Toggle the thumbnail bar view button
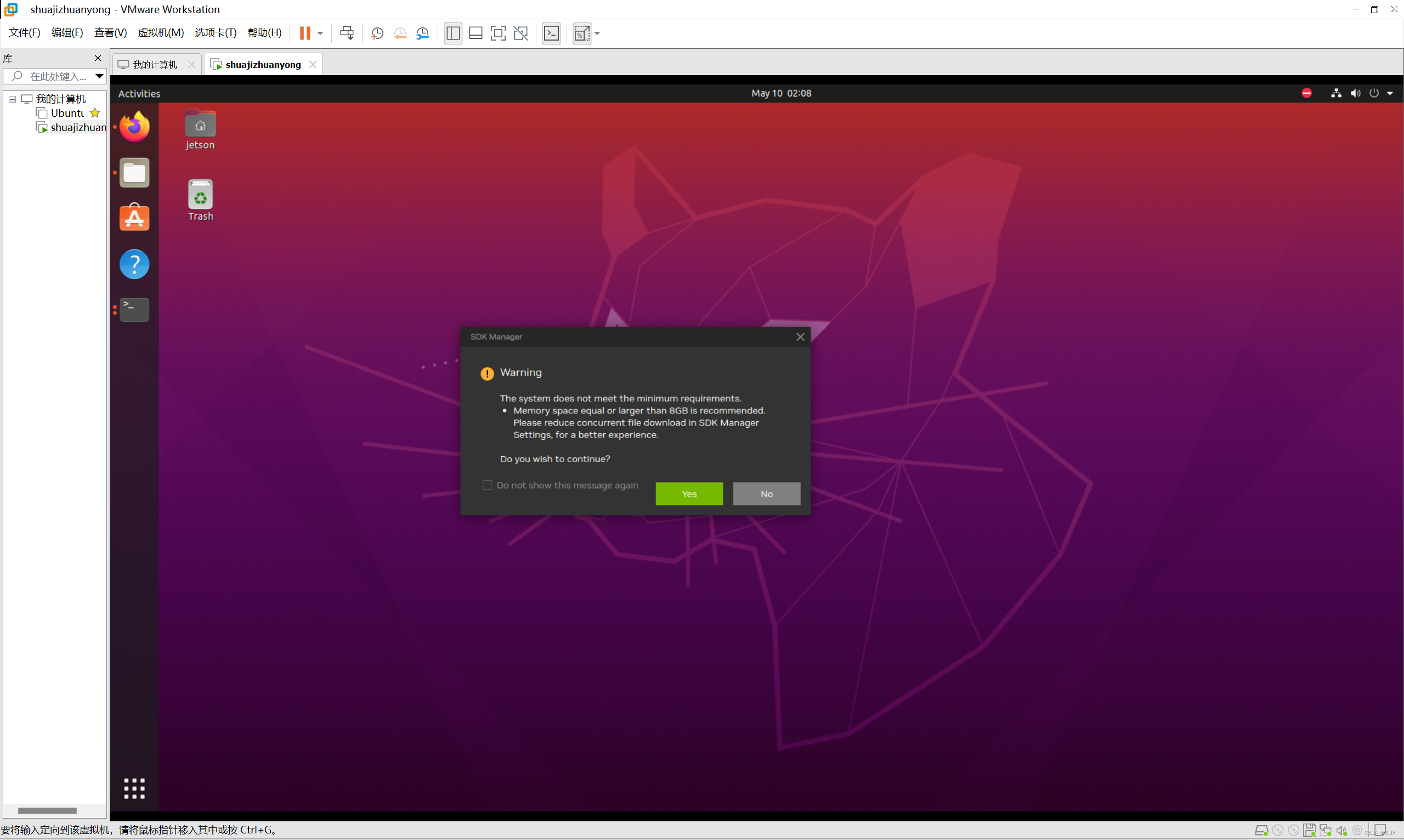The height and width of the screenshot is (840, 1404). (x=475, y=33)
